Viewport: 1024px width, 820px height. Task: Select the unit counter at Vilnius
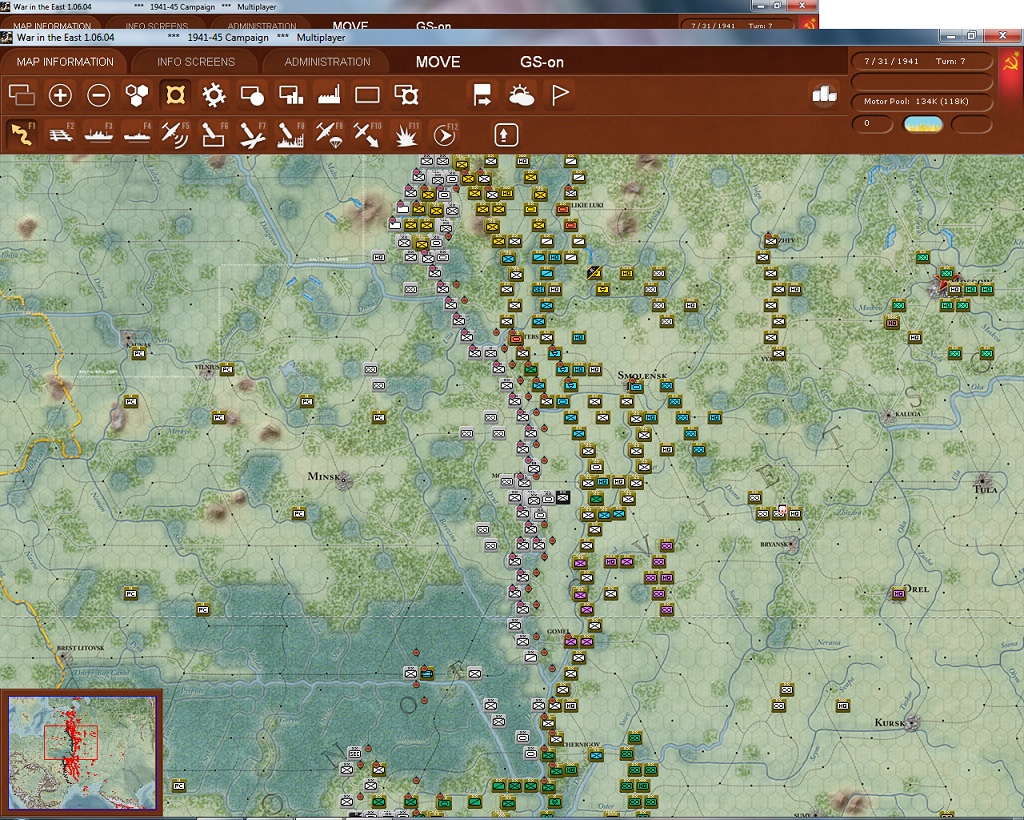click(227, 370)
